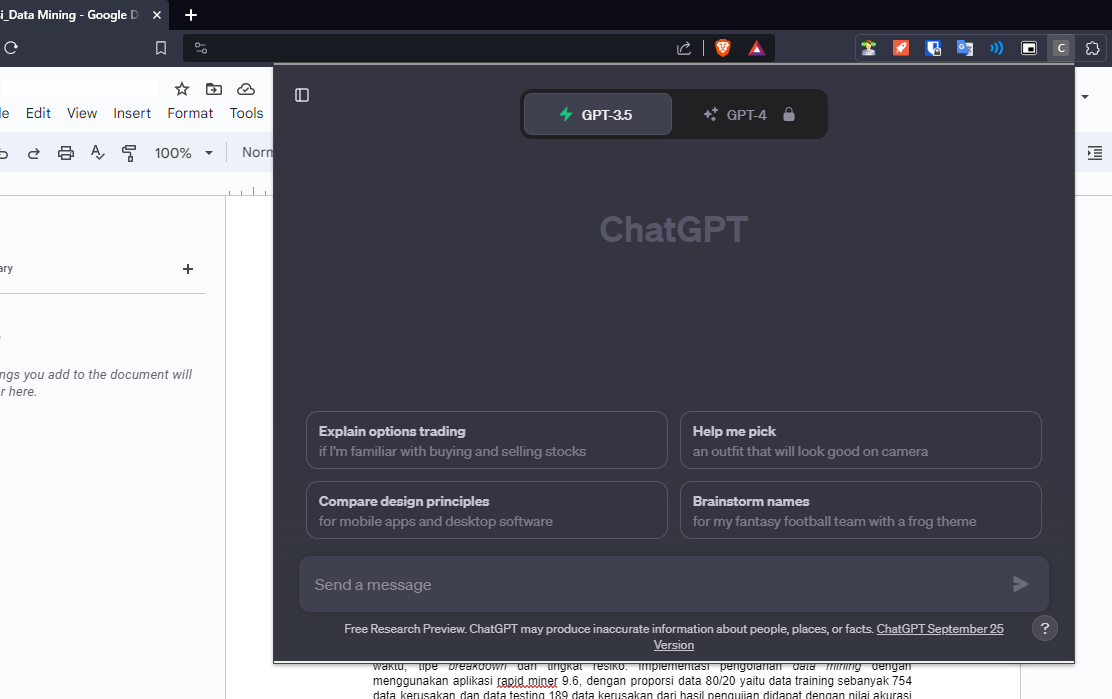Open the 100% zoom dropdown
The height and width of the screenshot is (699, 1112).
(184, 153)
